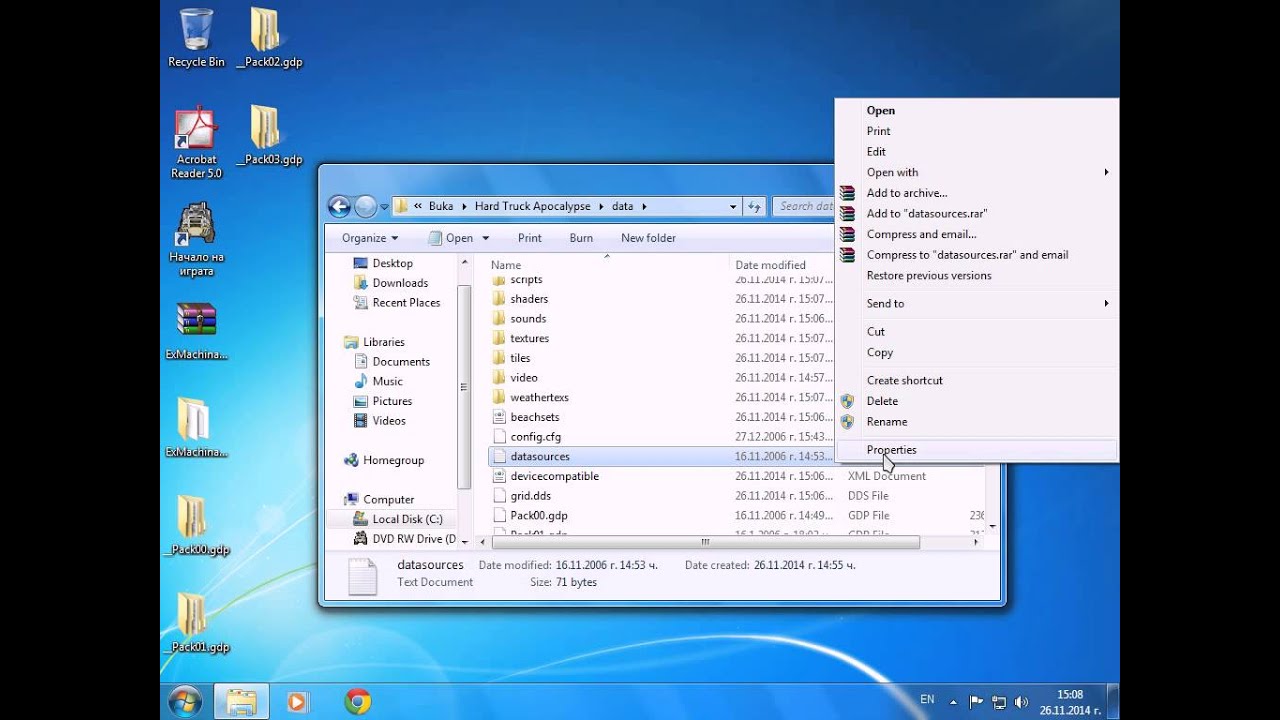This screenshot has width=1280, height=720.
Task: Launch the media player taskbar icon
Action: coord(297,702)
